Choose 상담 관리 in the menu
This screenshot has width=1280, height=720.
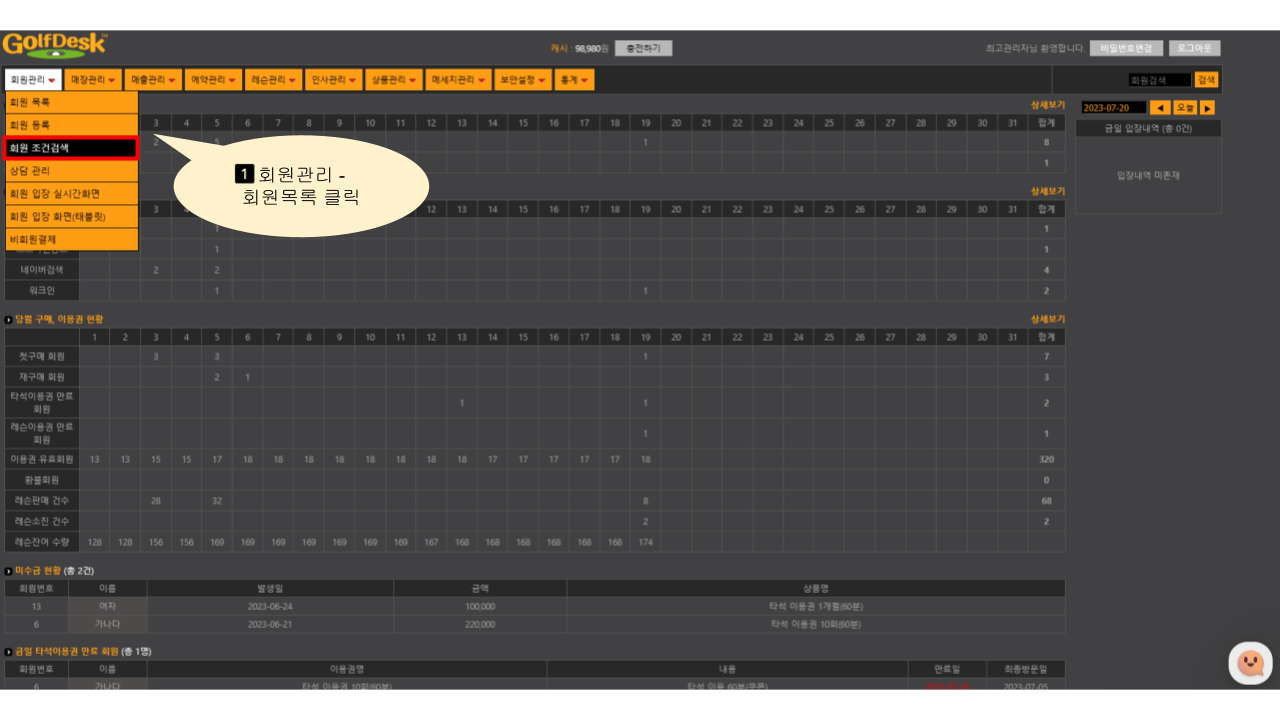click(71, 171)
